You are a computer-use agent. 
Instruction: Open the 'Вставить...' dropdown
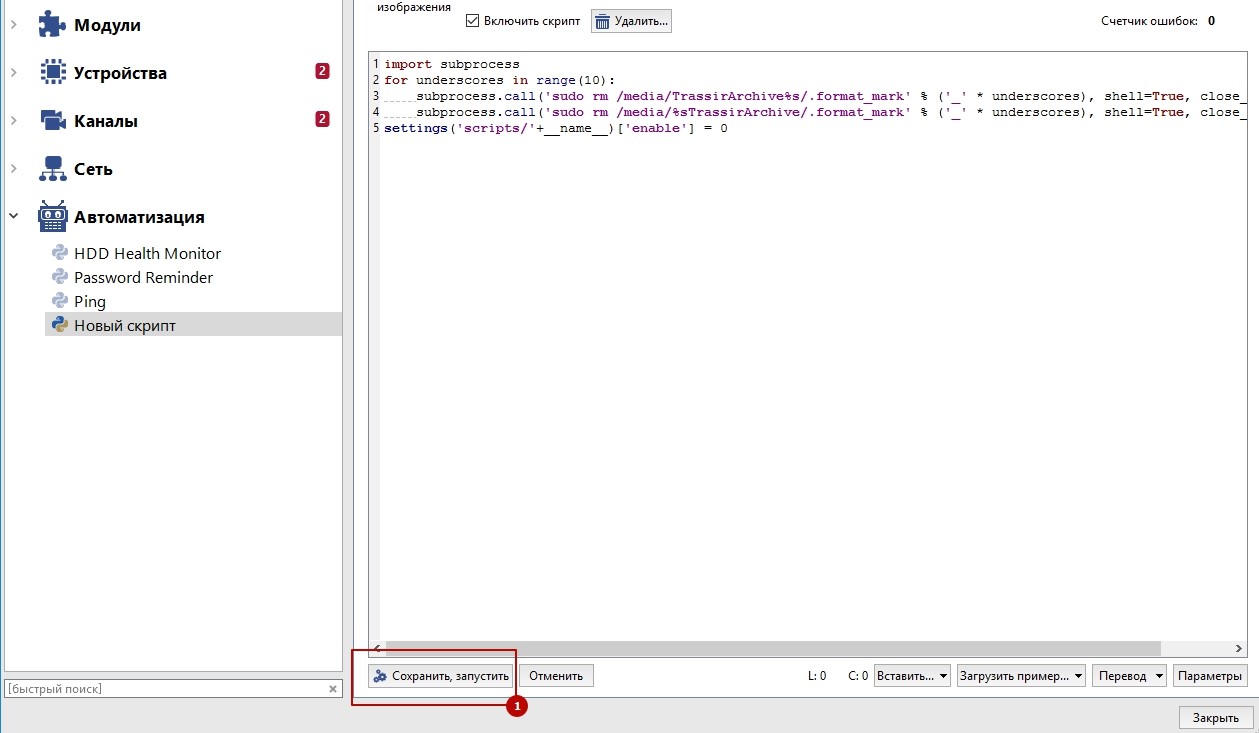(x=912, y=676)
